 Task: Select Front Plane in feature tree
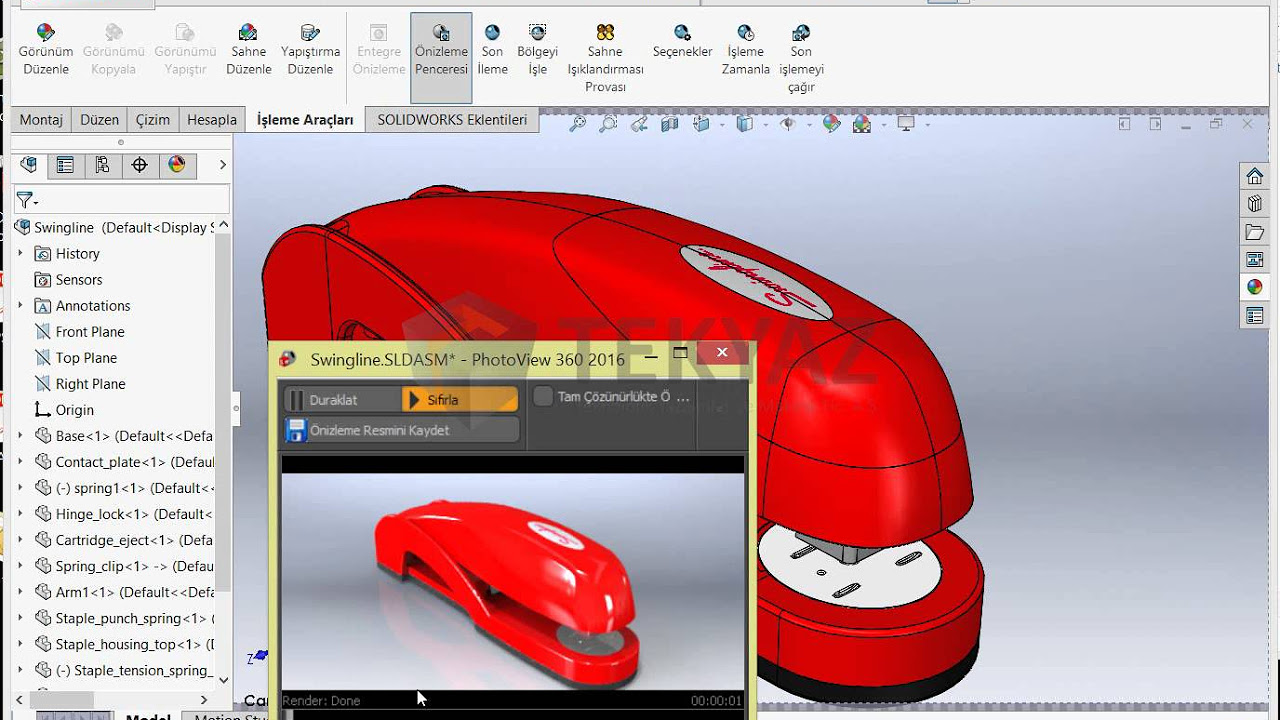click(89, 332)
